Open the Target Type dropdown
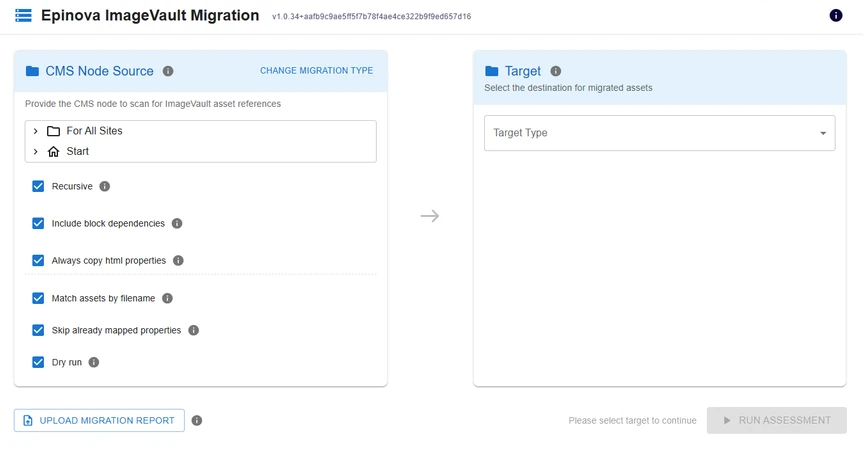This screenshot has height=462, width=864. click(660, 133)
